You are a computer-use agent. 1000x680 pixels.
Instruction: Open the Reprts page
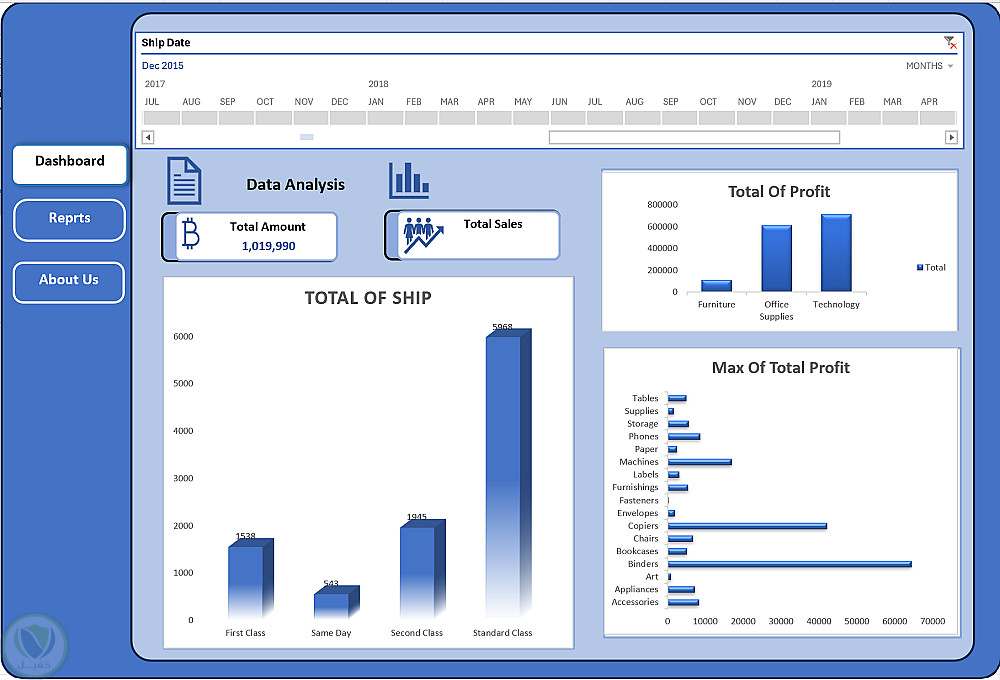[70, 220]
